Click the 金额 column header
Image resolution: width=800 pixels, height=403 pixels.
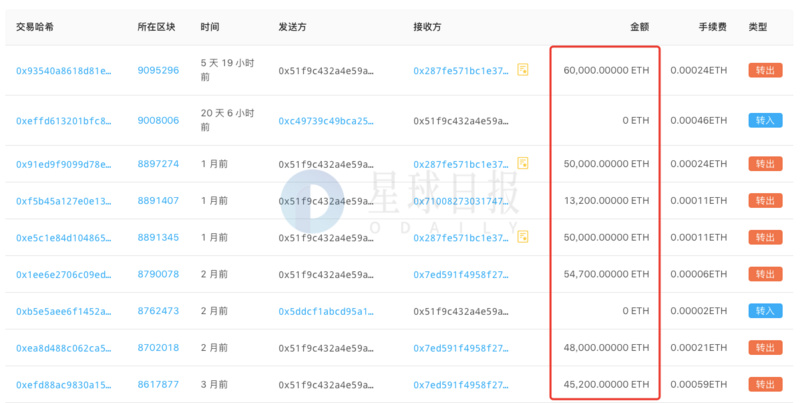pyautogui.click(x=640, y=27)
